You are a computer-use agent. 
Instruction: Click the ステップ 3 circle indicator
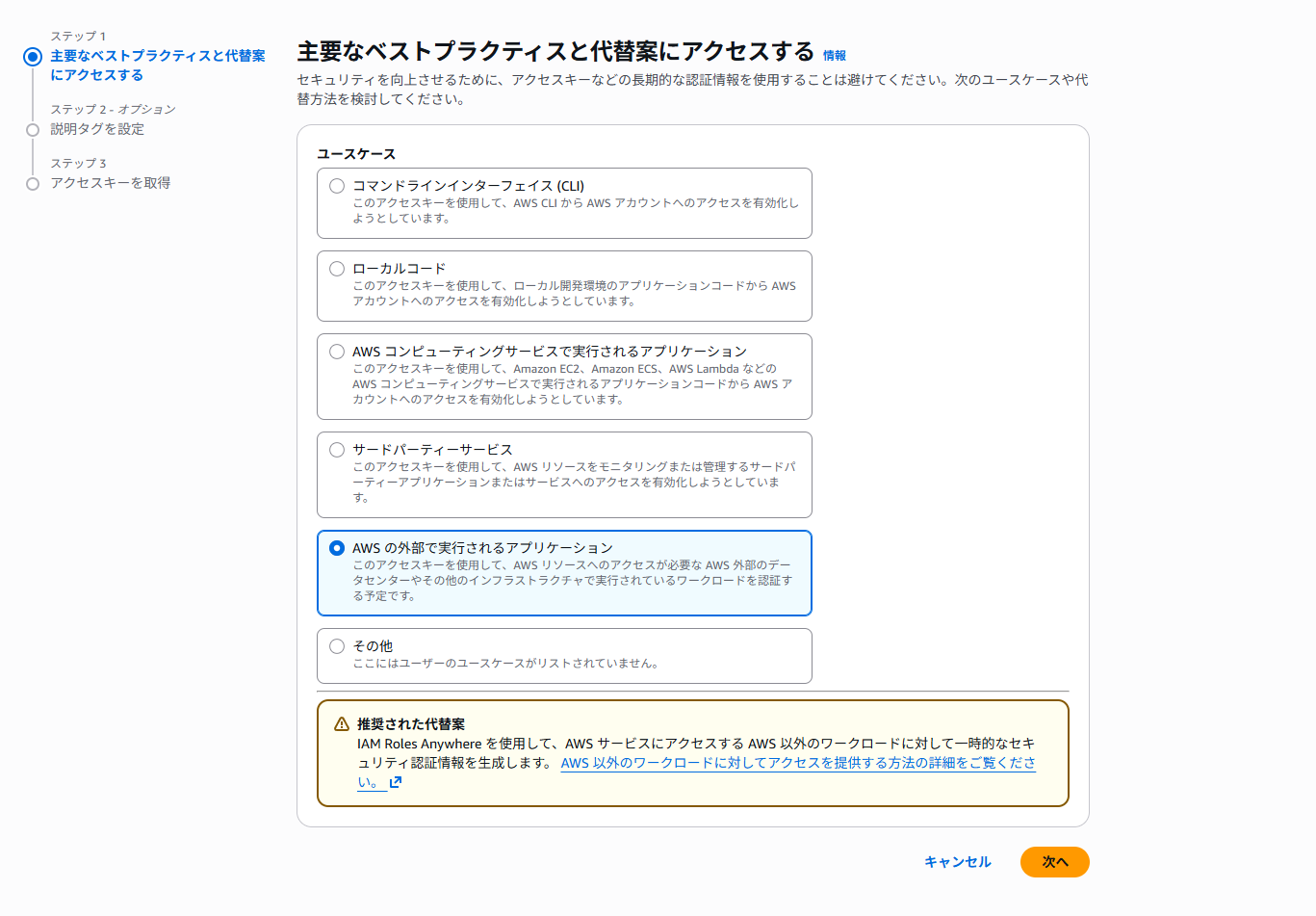tap(33, 184)
